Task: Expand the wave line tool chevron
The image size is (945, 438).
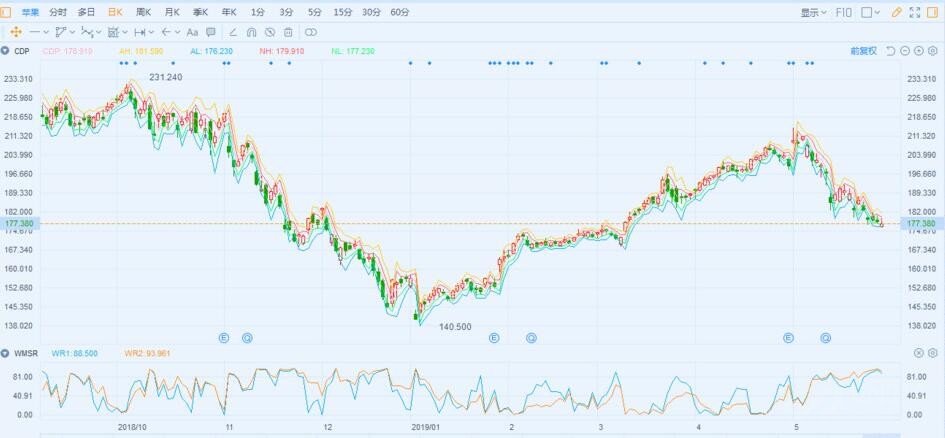Action: point(98,32)
